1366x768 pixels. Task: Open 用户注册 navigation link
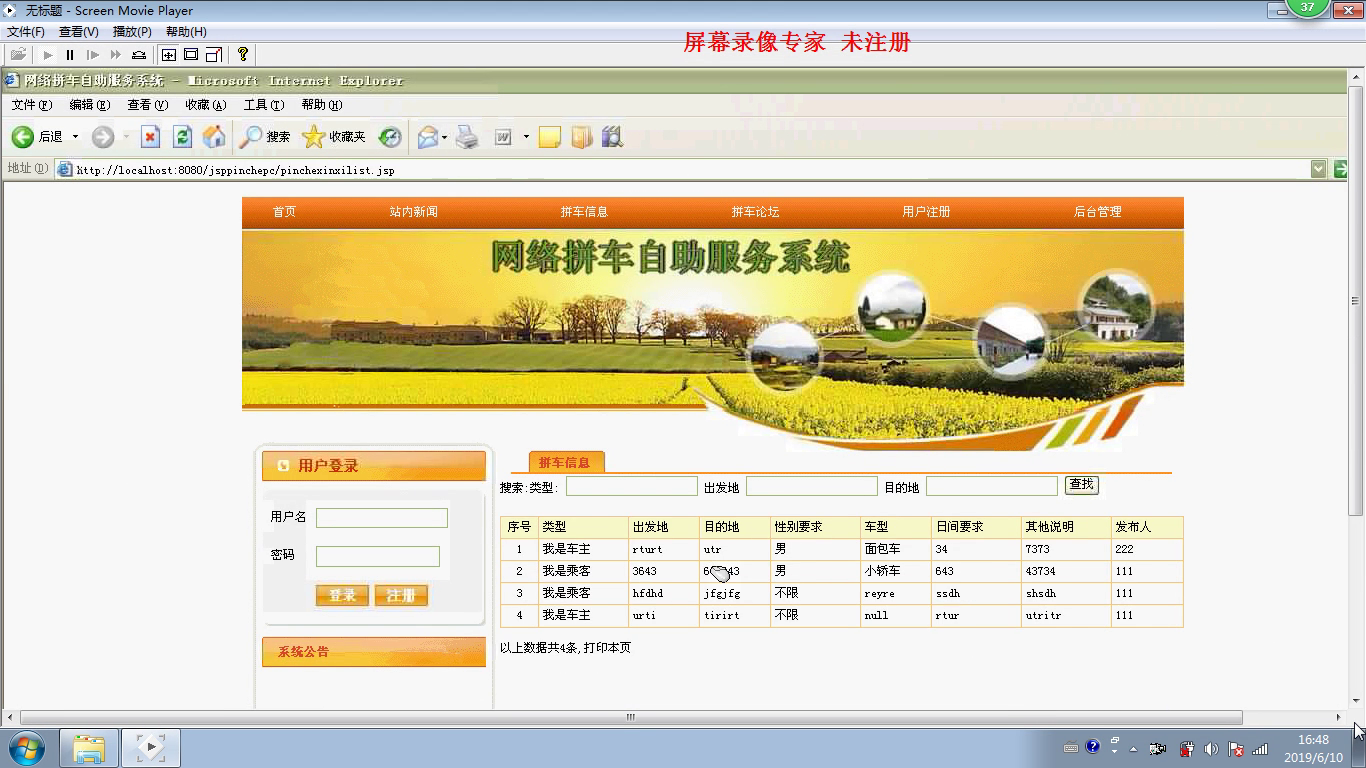(926, 212)
